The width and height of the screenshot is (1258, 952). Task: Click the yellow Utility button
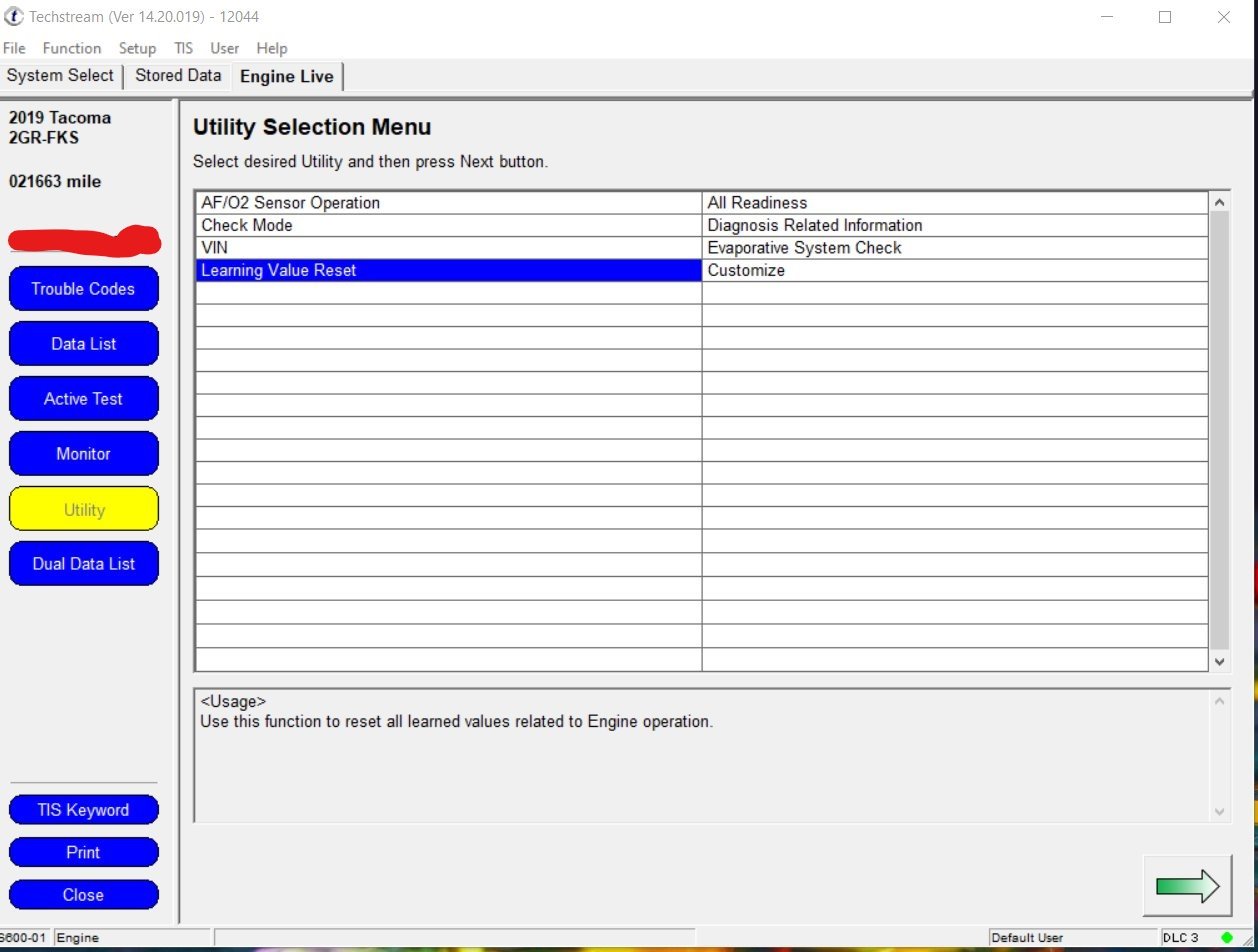coord(83,509)
